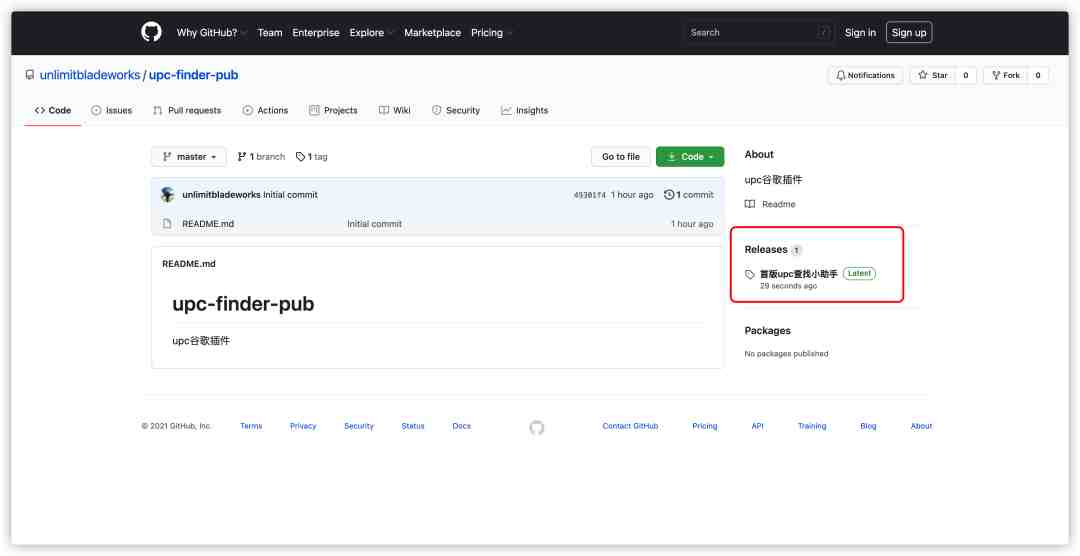Click the footer GitHub logo icon
This screenshot has height=556, width=1080.
[537, 428]
